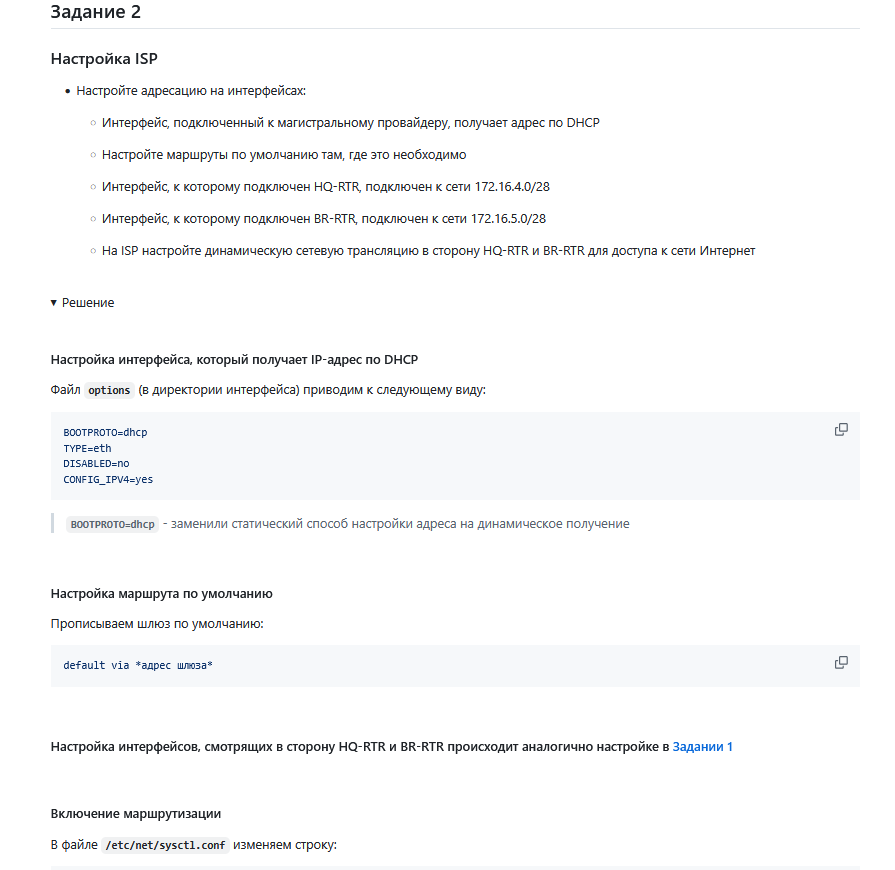Click the TYPE=eth line in the code block
The width and height of the screenshot is (895, 870).
pos(87,448)
